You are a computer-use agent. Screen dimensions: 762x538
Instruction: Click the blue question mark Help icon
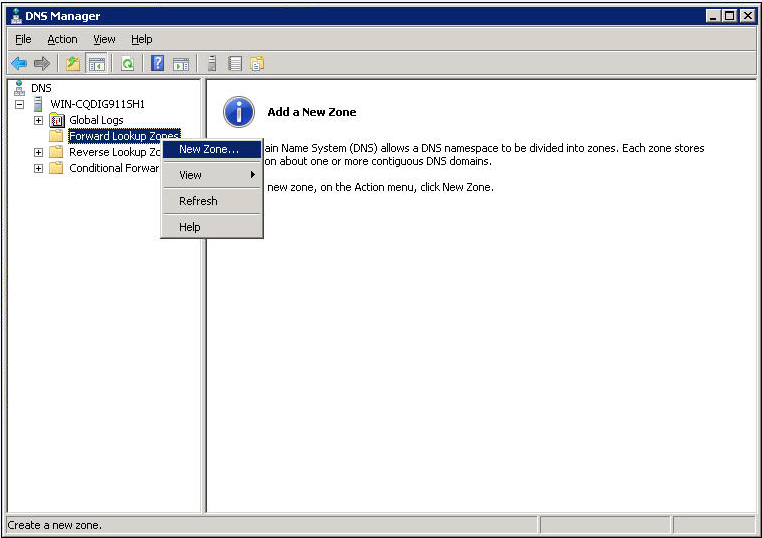pyautogui.click(x=157, y=63)
